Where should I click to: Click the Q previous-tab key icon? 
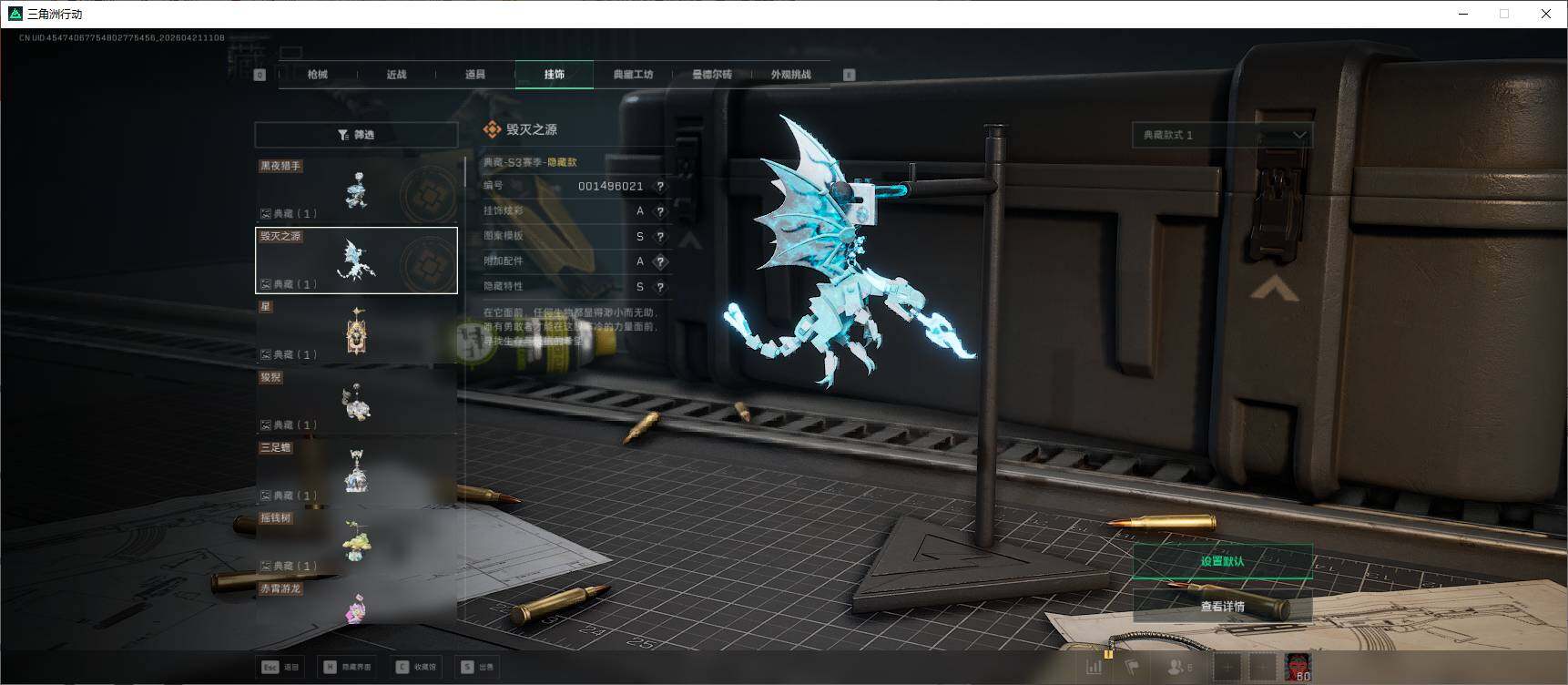coord(260,75)
